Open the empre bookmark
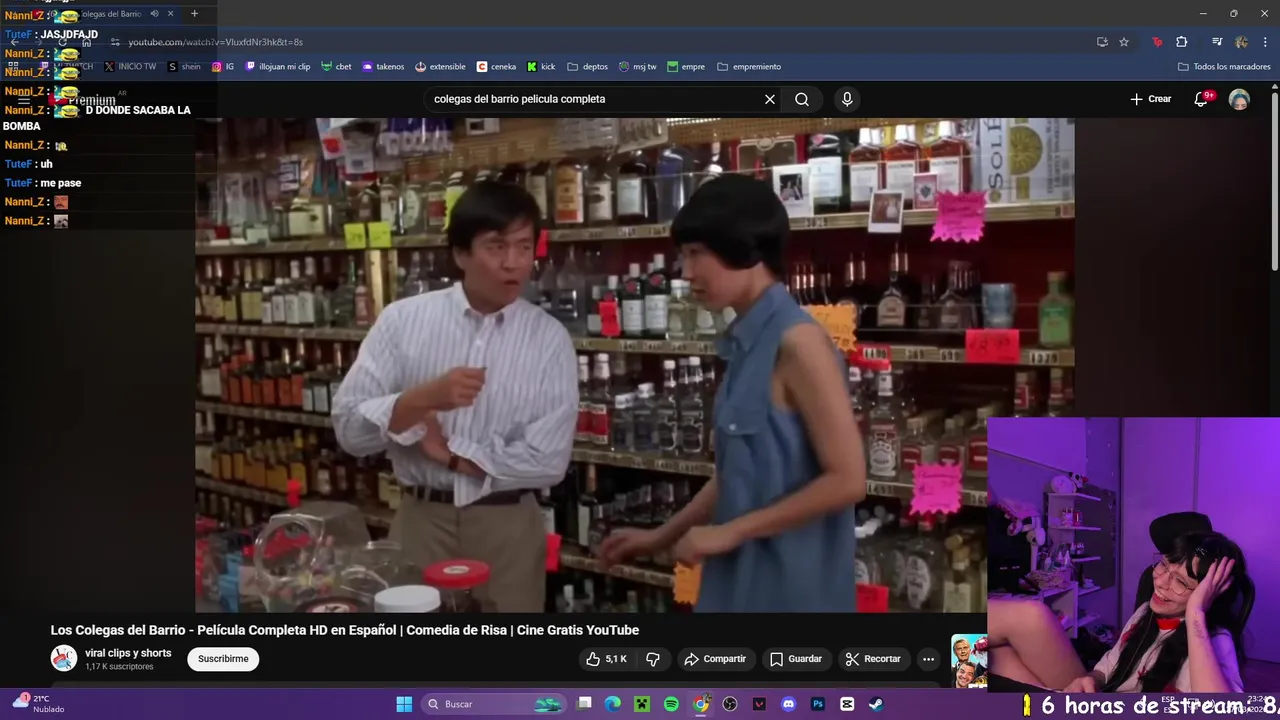Image resolution: width=1280 pixels, height=720 pixels. point(686,67)
